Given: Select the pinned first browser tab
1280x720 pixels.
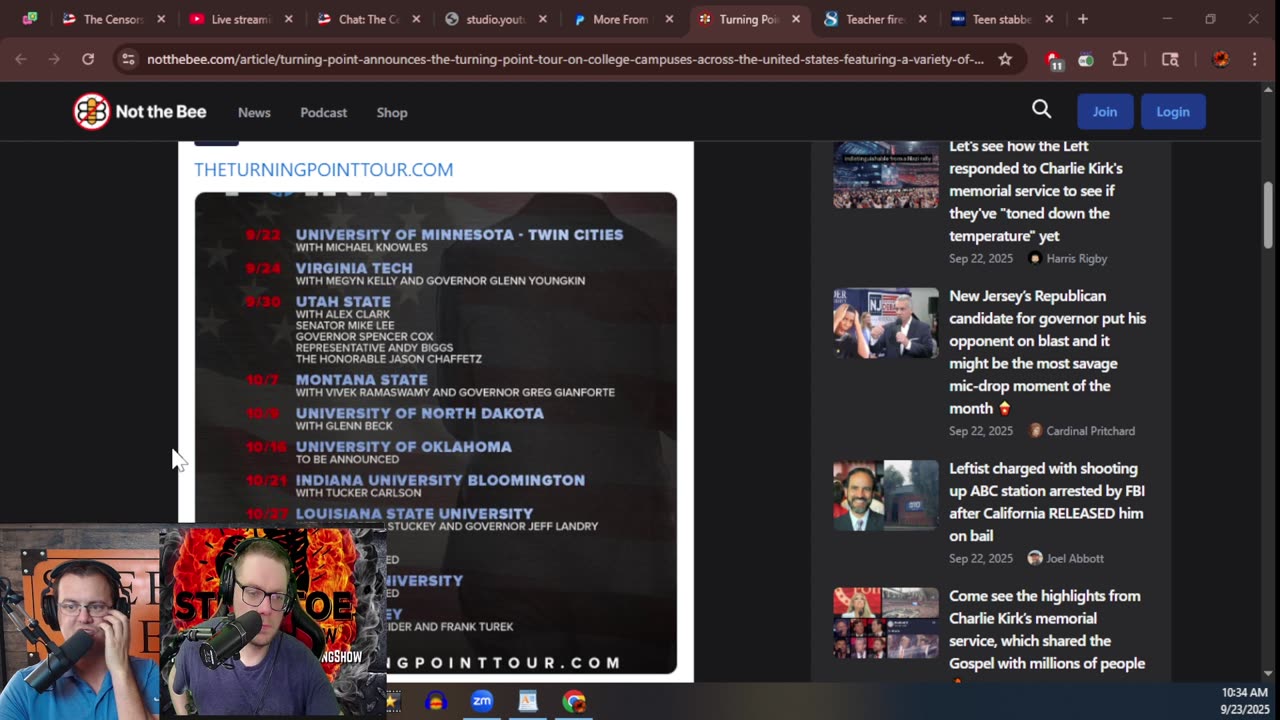Looking at the screenshot, I should point(30,19).
